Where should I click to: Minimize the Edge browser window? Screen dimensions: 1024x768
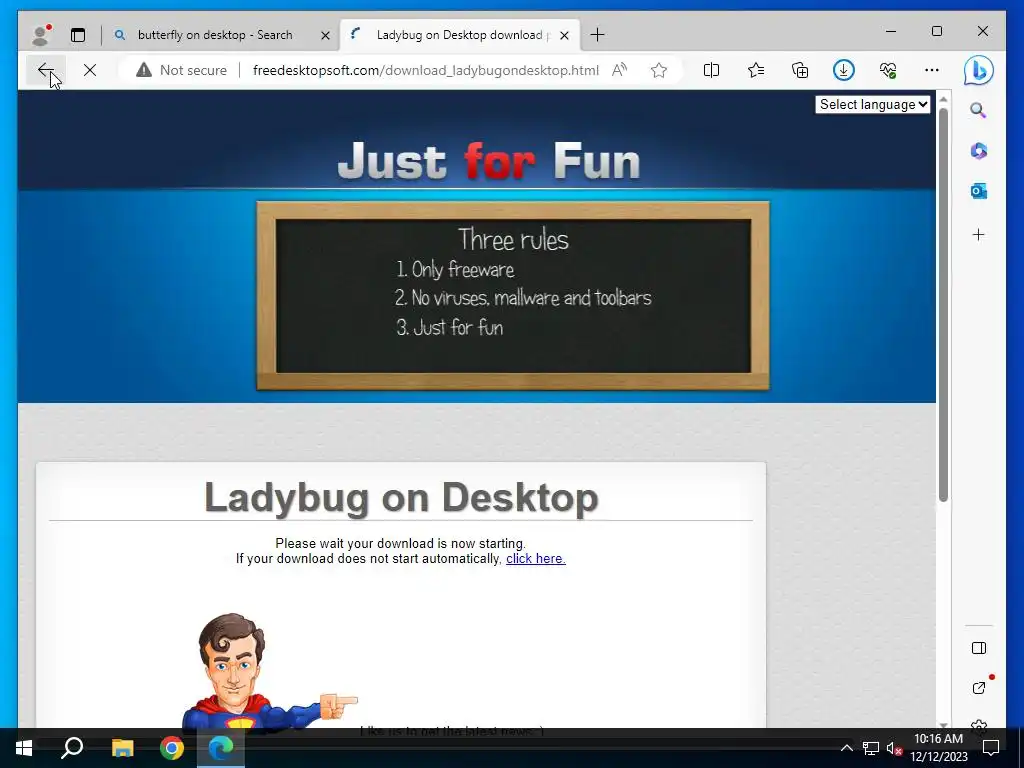(891, 31)
